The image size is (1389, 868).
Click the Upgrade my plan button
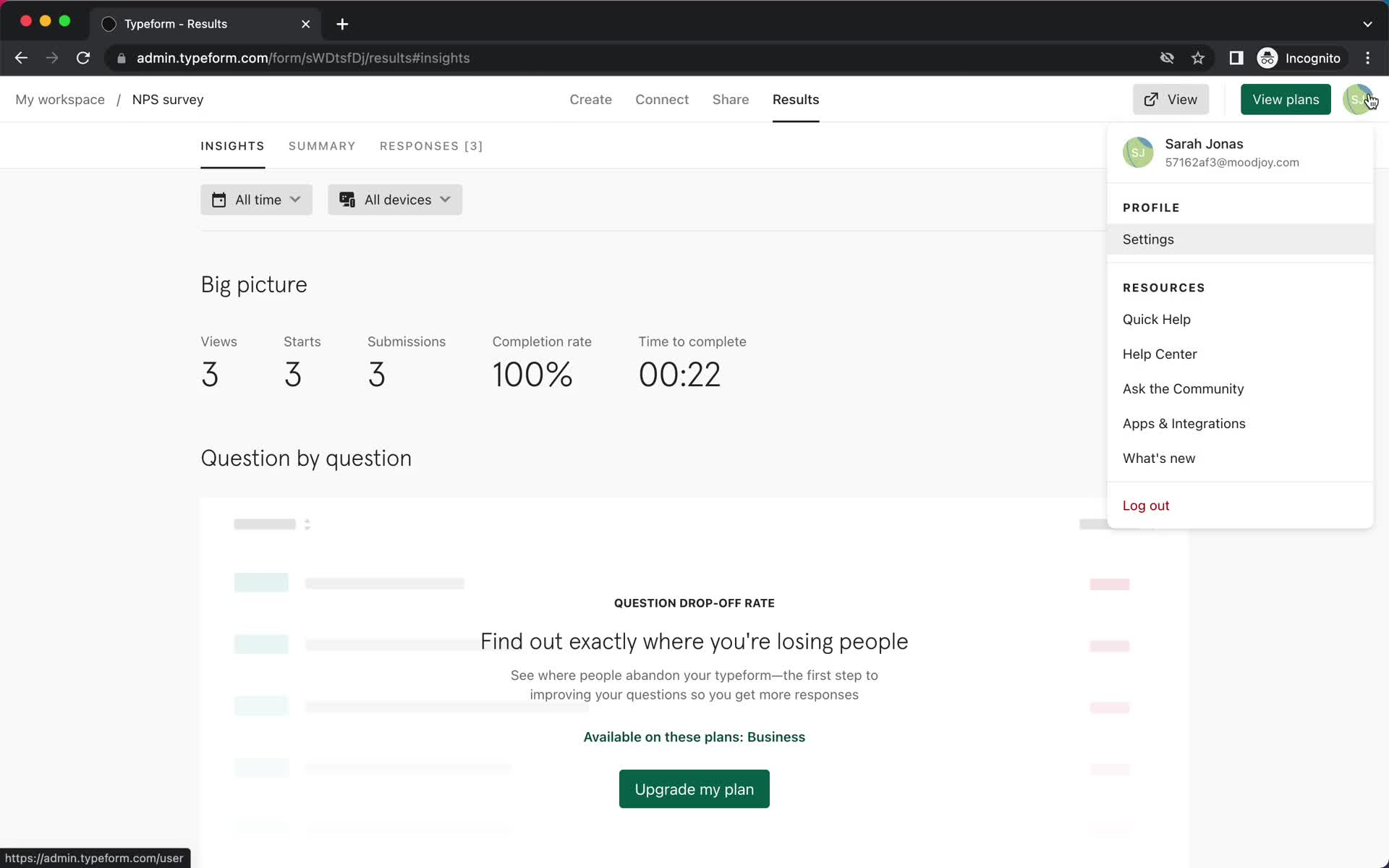click(x=694, y=789)
